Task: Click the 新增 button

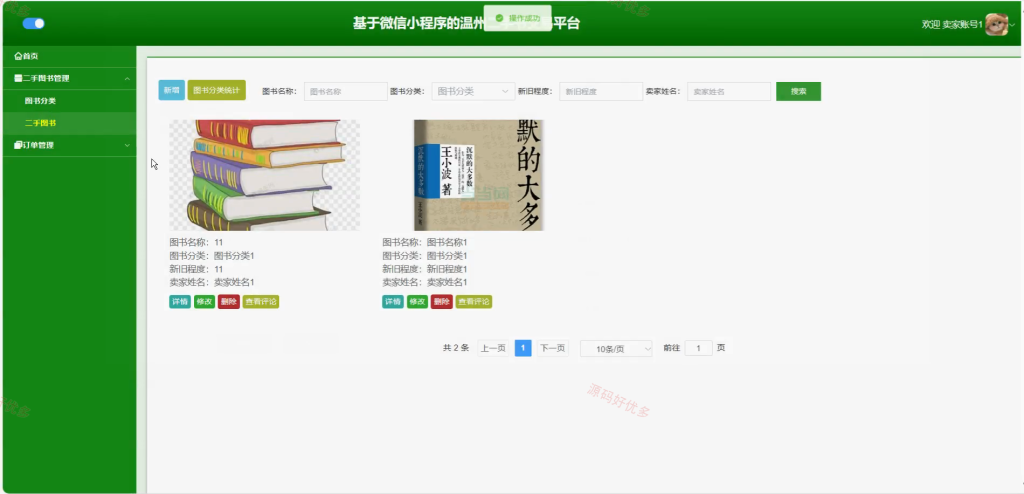Action: (172, 90)
